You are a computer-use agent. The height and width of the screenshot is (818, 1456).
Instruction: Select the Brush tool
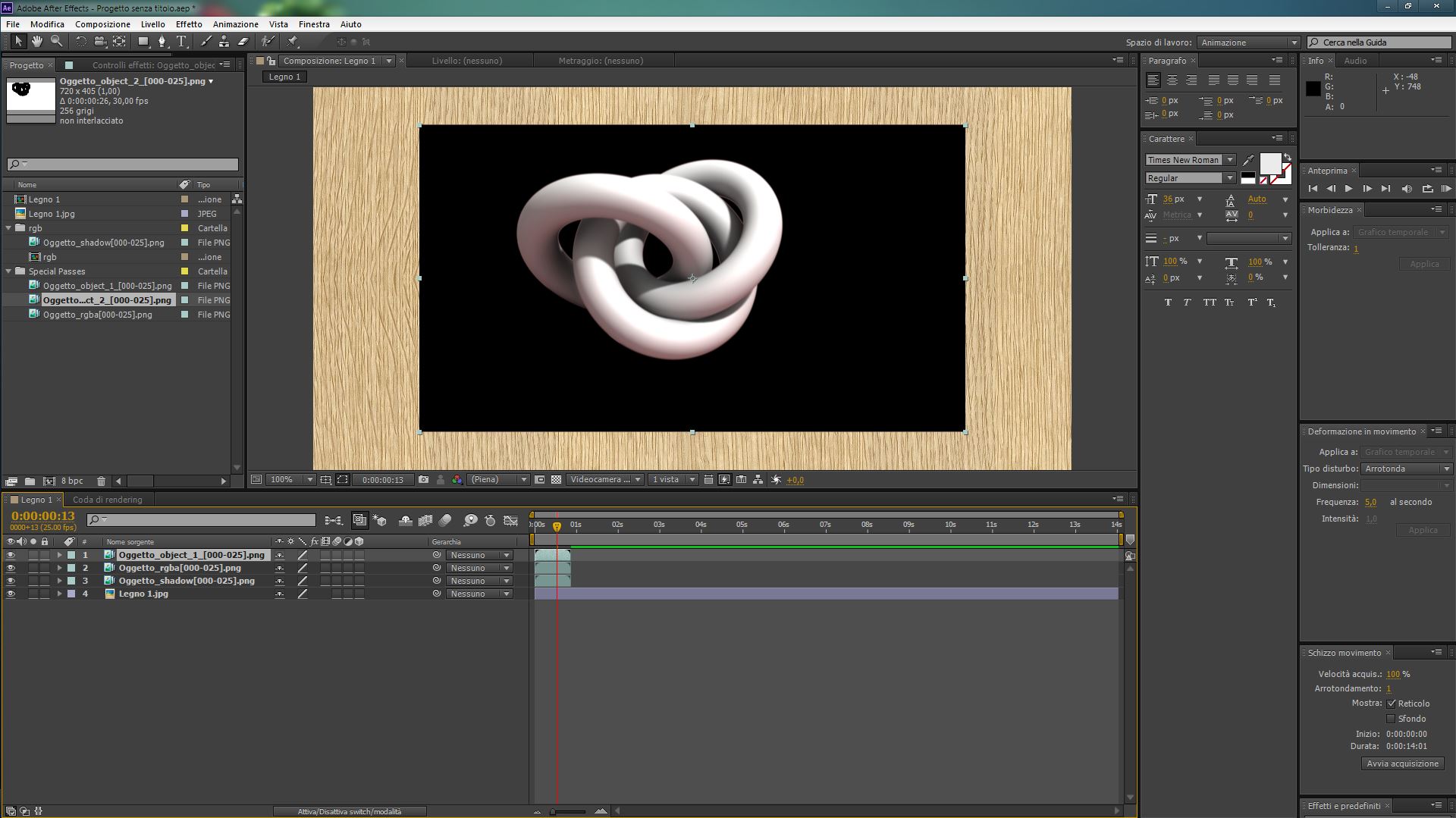point(206,42)
